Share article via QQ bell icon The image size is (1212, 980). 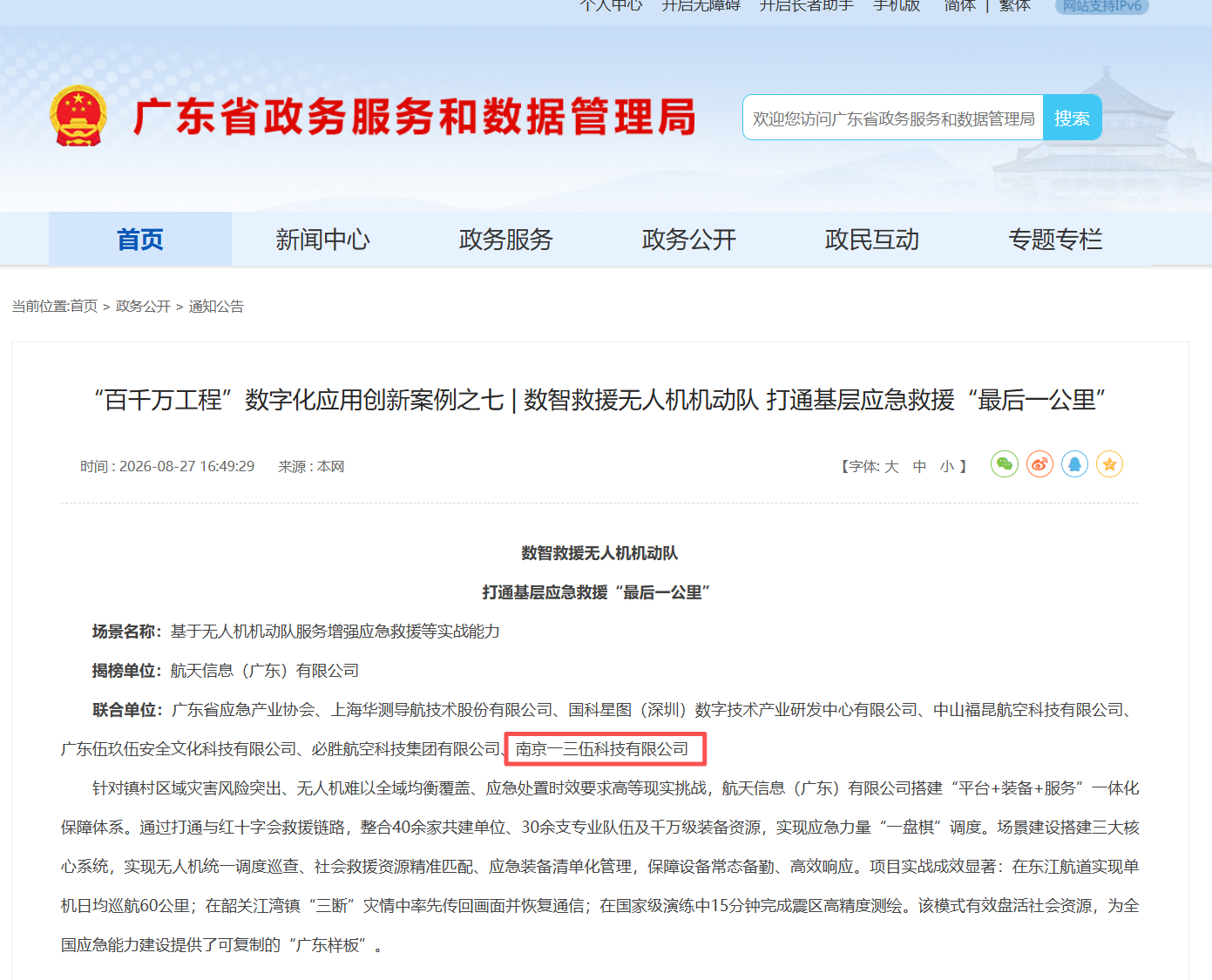pos(1074,464)
